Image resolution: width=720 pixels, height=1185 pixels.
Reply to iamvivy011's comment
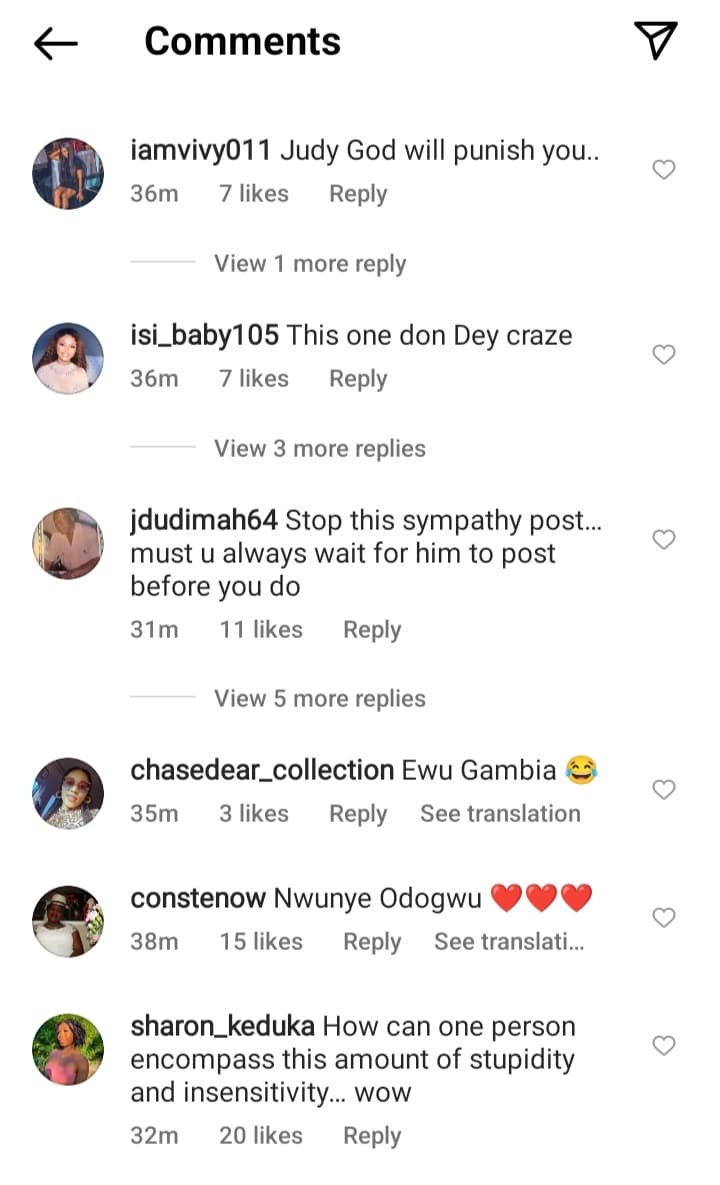pyautogui.click(x=358, y=194)
